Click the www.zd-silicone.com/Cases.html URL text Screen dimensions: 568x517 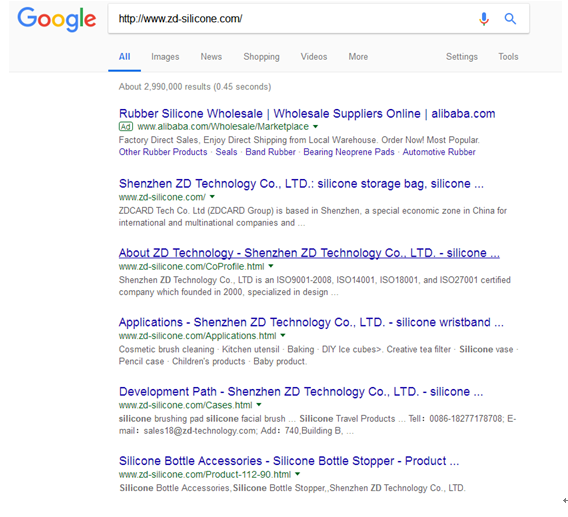point(185,405)
